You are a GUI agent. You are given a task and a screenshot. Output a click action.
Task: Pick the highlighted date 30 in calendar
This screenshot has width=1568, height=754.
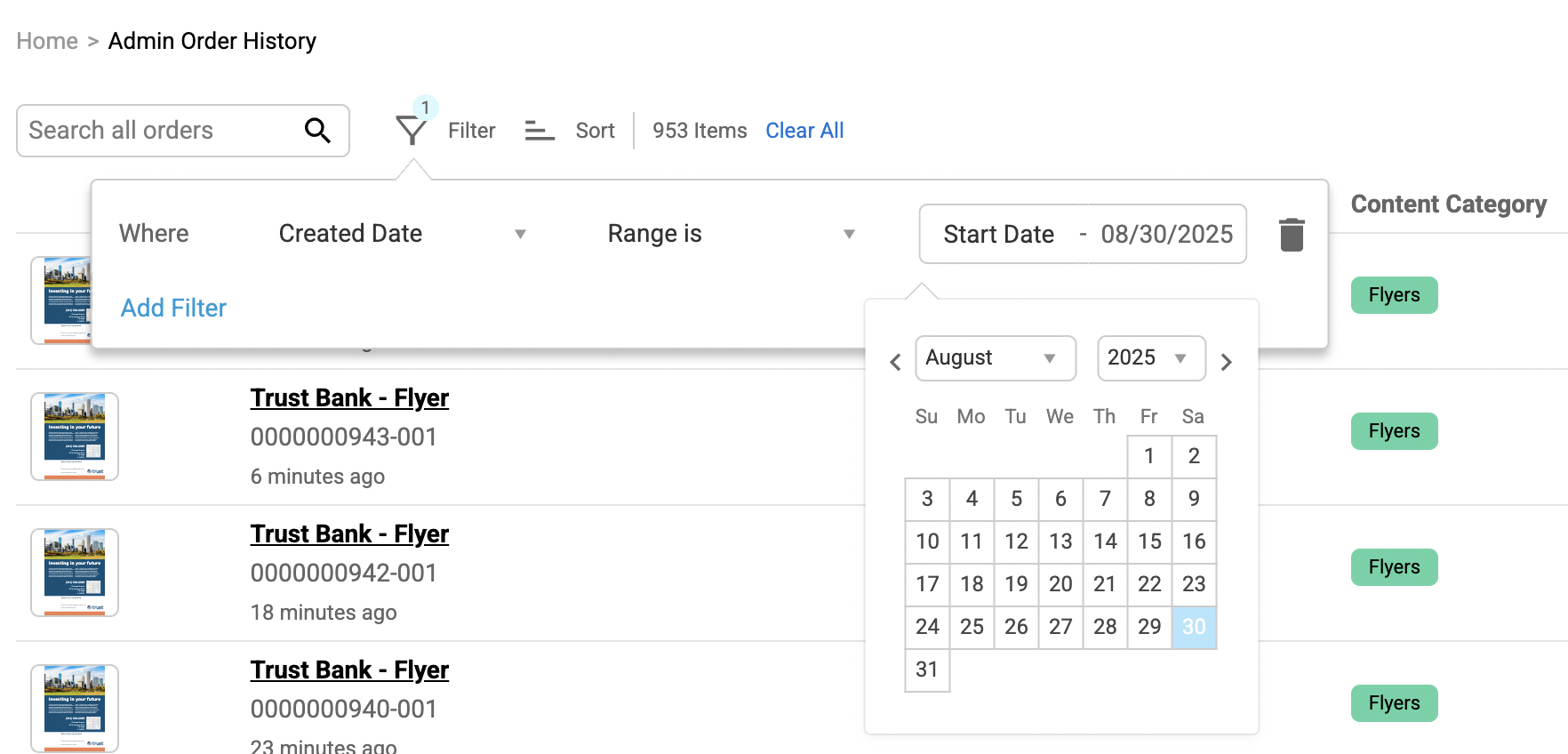(1194, 627)
